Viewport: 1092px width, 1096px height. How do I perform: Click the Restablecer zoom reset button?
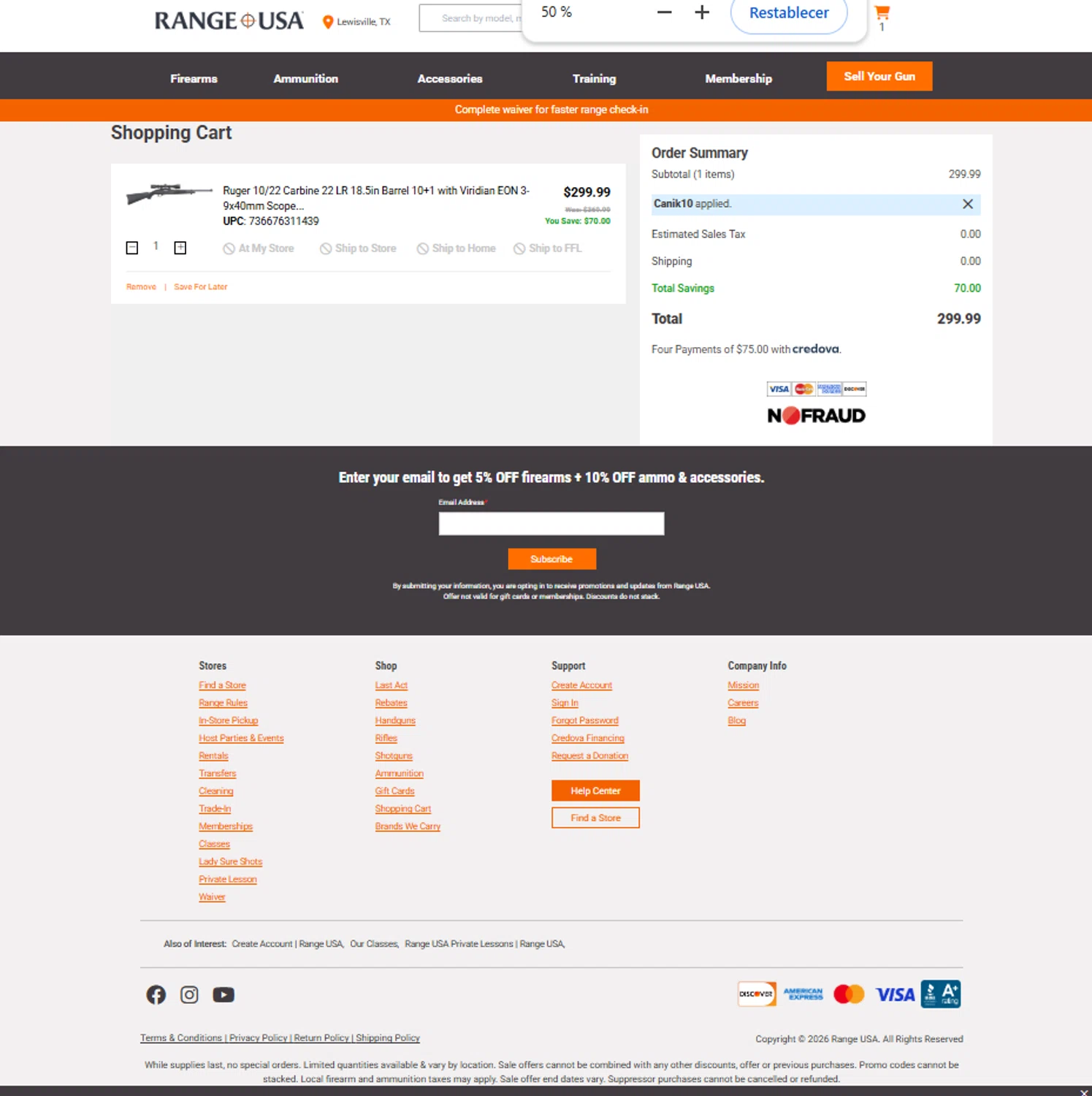coord(789,13)
